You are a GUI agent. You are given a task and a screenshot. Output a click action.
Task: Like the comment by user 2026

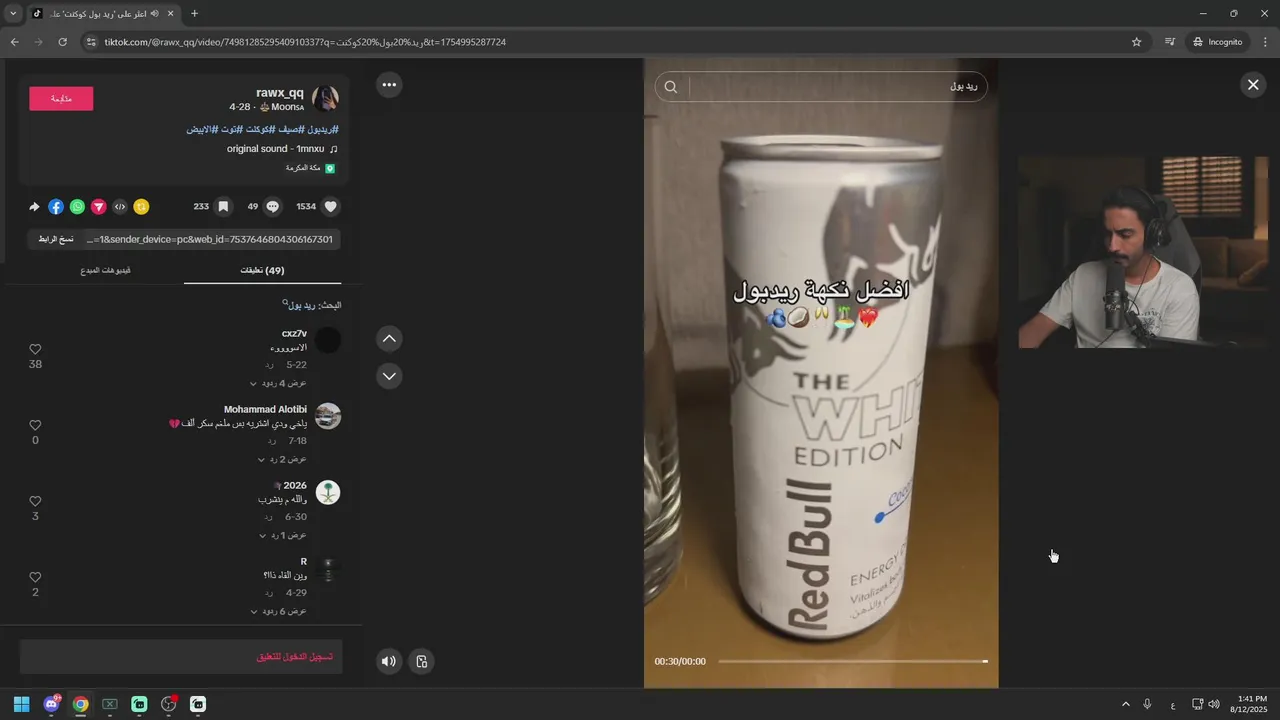tap(35, 501)
